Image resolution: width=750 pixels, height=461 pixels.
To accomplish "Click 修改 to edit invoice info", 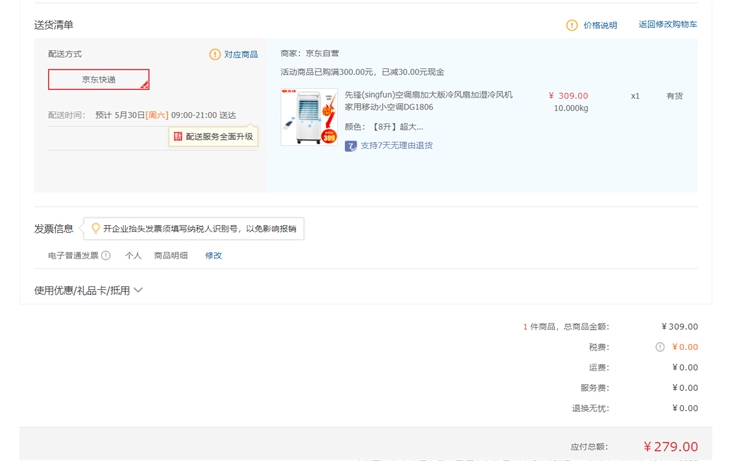I will click(213, 255).
